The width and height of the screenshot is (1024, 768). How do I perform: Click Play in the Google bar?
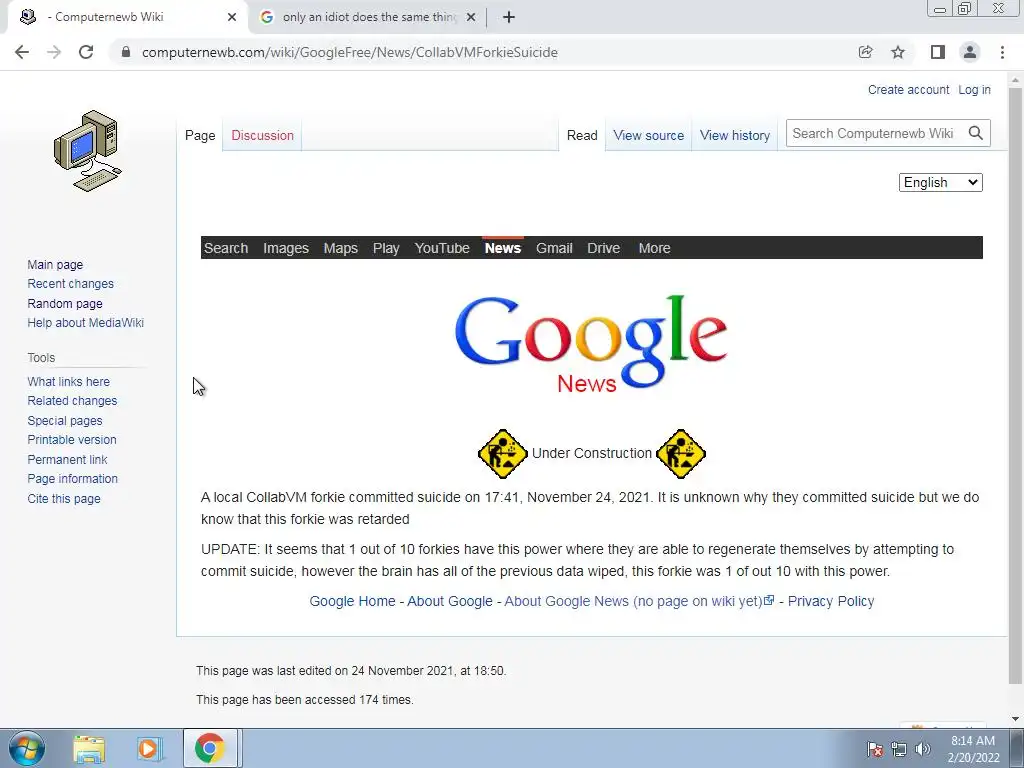(x=386, y=248)
